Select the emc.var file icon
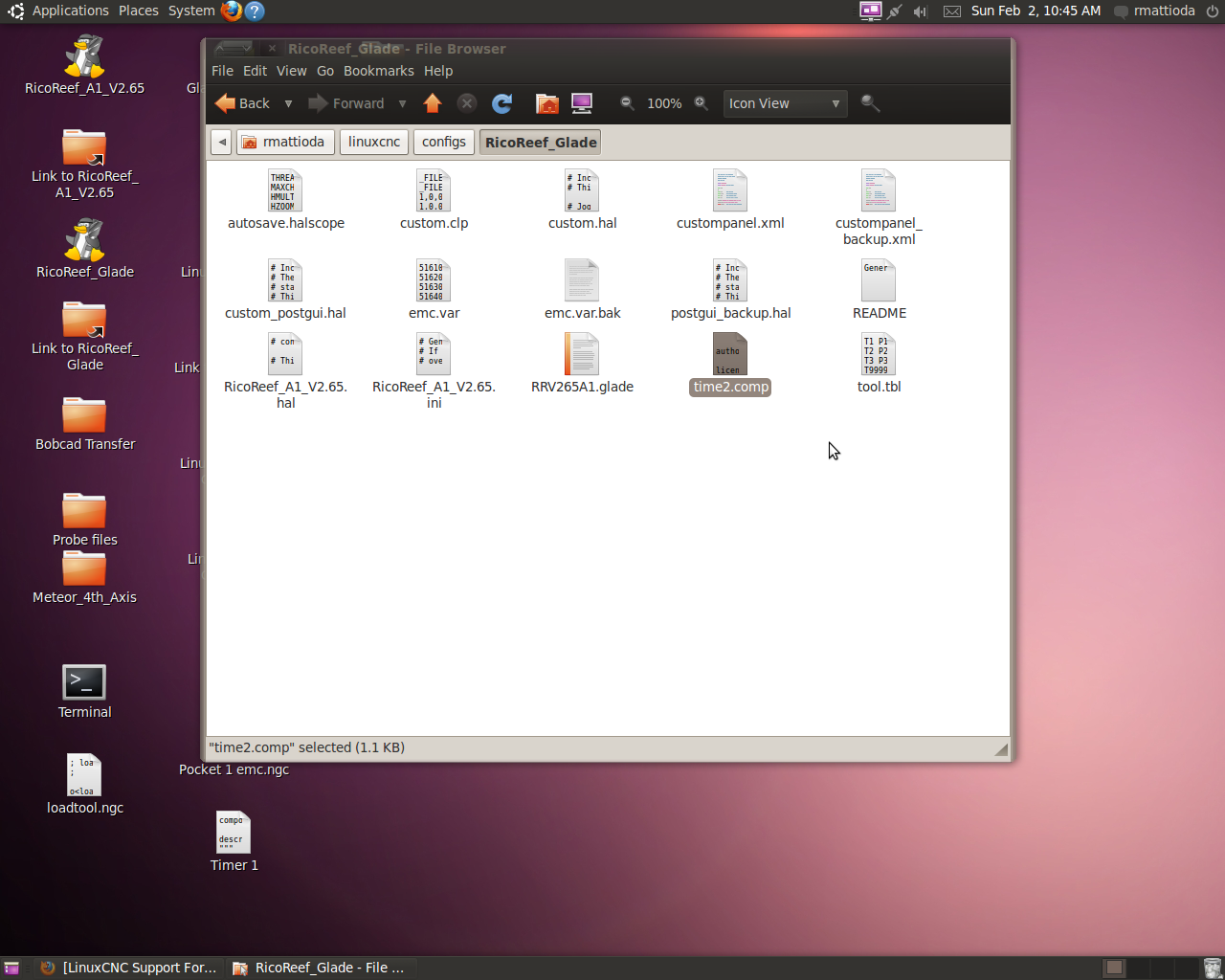Screen dimensions: 1225x980 [434, 280]
